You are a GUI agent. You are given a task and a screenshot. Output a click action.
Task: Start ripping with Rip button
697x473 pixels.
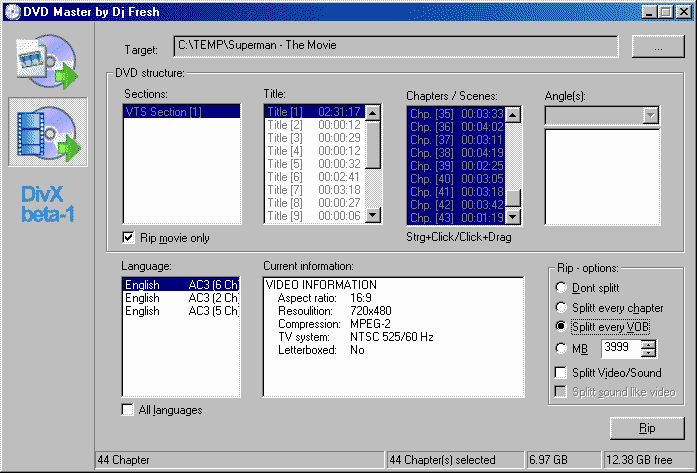pyautogui.click(x=647, y=428)
